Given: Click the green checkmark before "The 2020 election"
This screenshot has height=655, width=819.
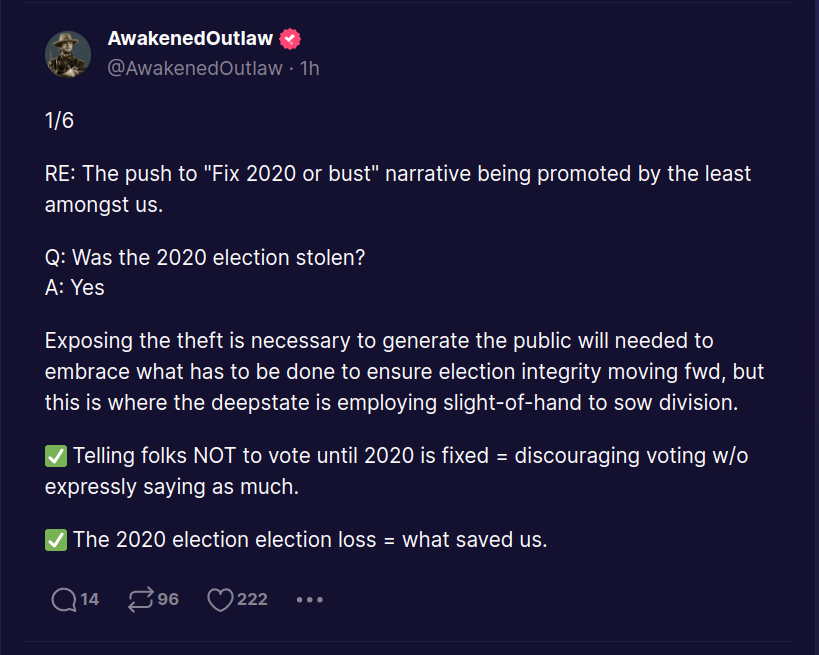Looking at the screenshot, I should [56, 540].
